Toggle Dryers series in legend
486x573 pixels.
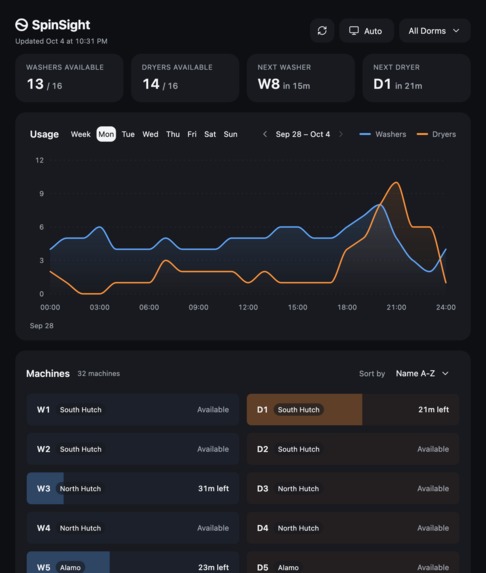coord(436,134)
